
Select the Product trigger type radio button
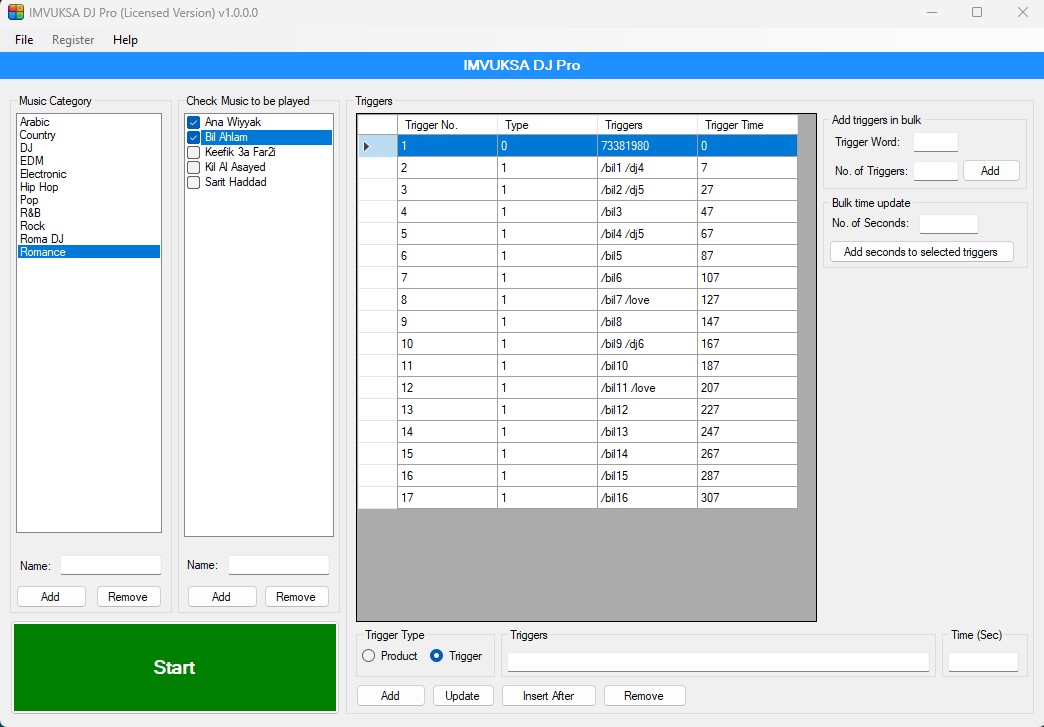369,656
